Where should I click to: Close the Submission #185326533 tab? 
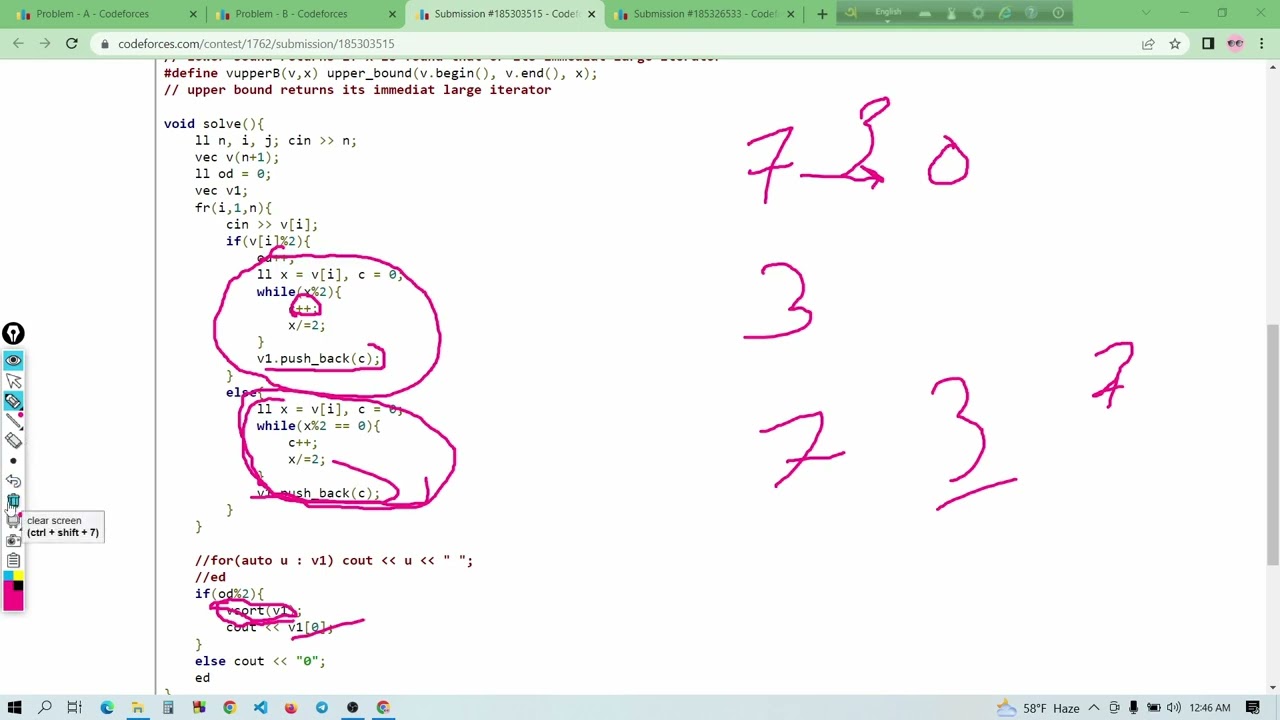pos(790,14)
